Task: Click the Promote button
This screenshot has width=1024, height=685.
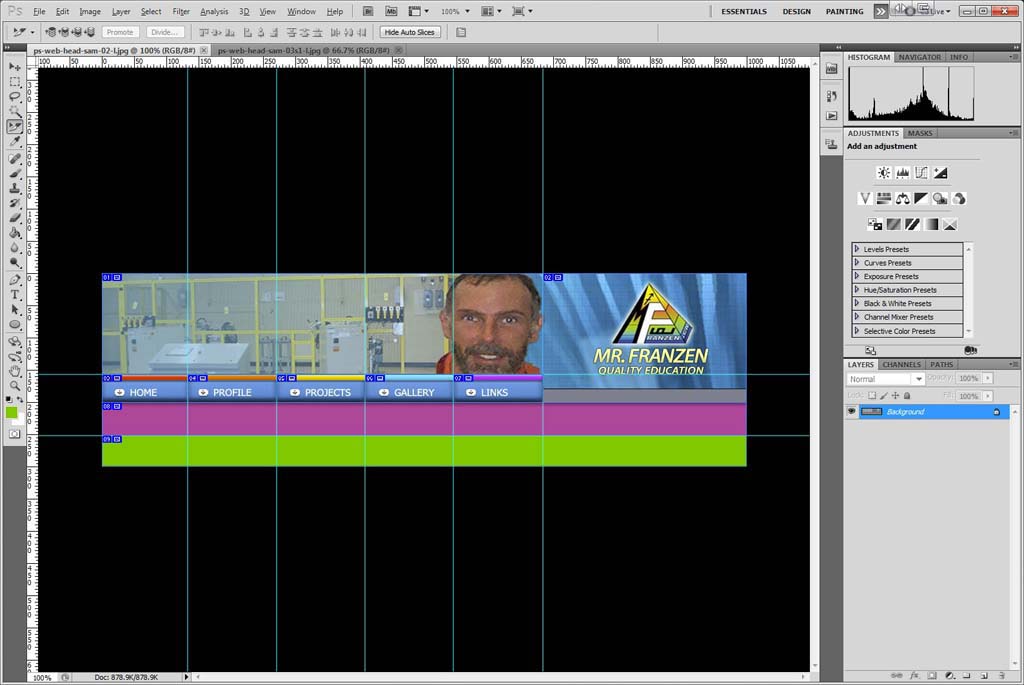Action: point(120,32)
